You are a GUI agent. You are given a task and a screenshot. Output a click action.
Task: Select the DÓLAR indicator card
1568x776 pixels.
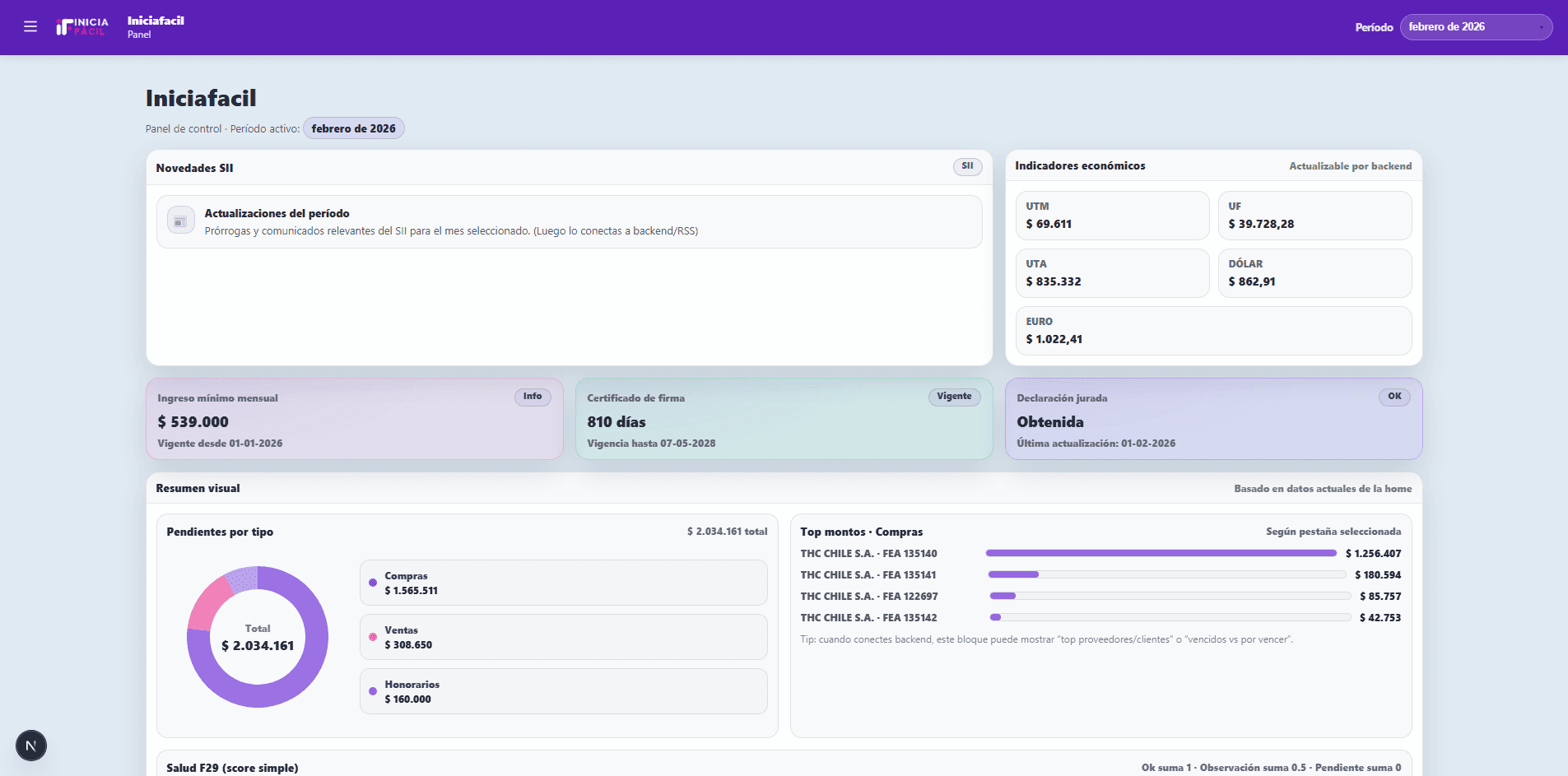1314,273
